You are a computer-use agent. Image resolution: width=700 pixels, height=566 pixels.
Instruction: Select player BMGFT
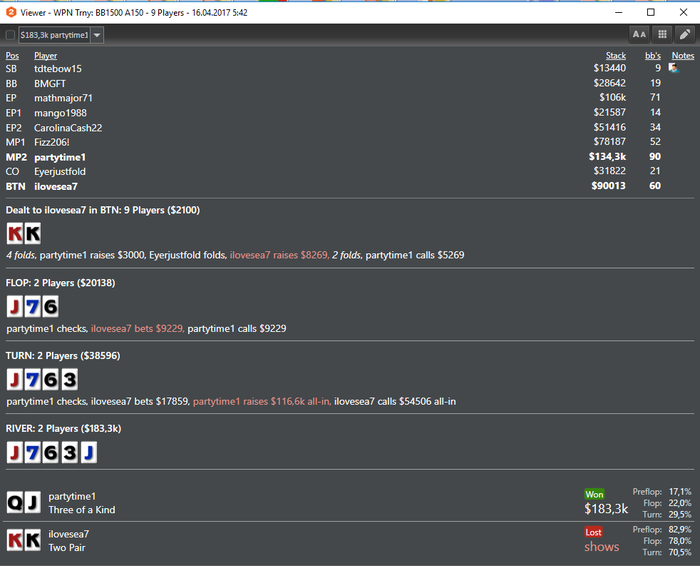pyautogui.click(x=50, y=83)
